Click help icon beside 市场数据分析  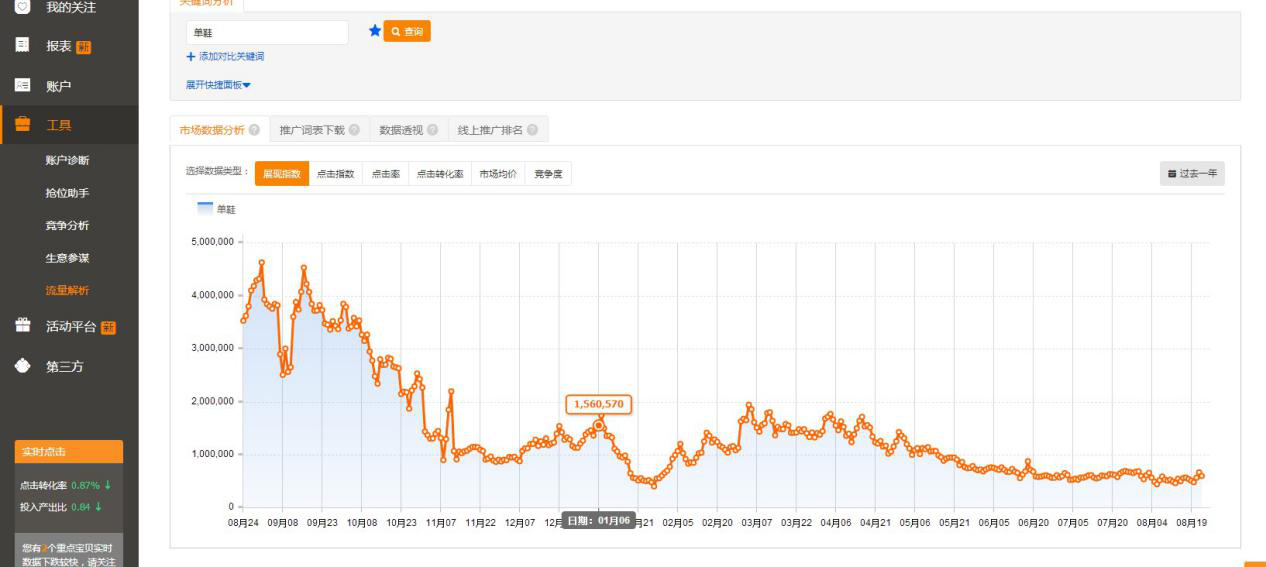(x=254, y=130)
